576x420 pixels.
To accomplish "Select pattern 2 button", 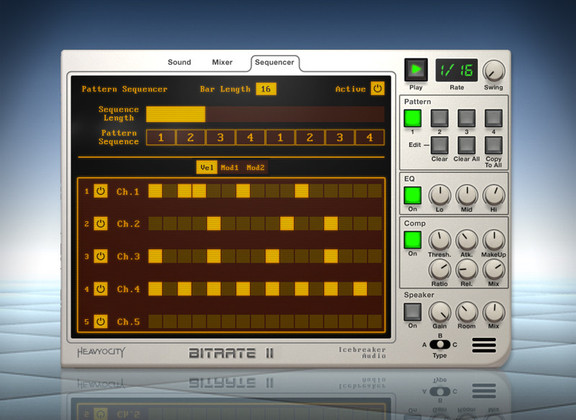I will (x=439, y=118).
